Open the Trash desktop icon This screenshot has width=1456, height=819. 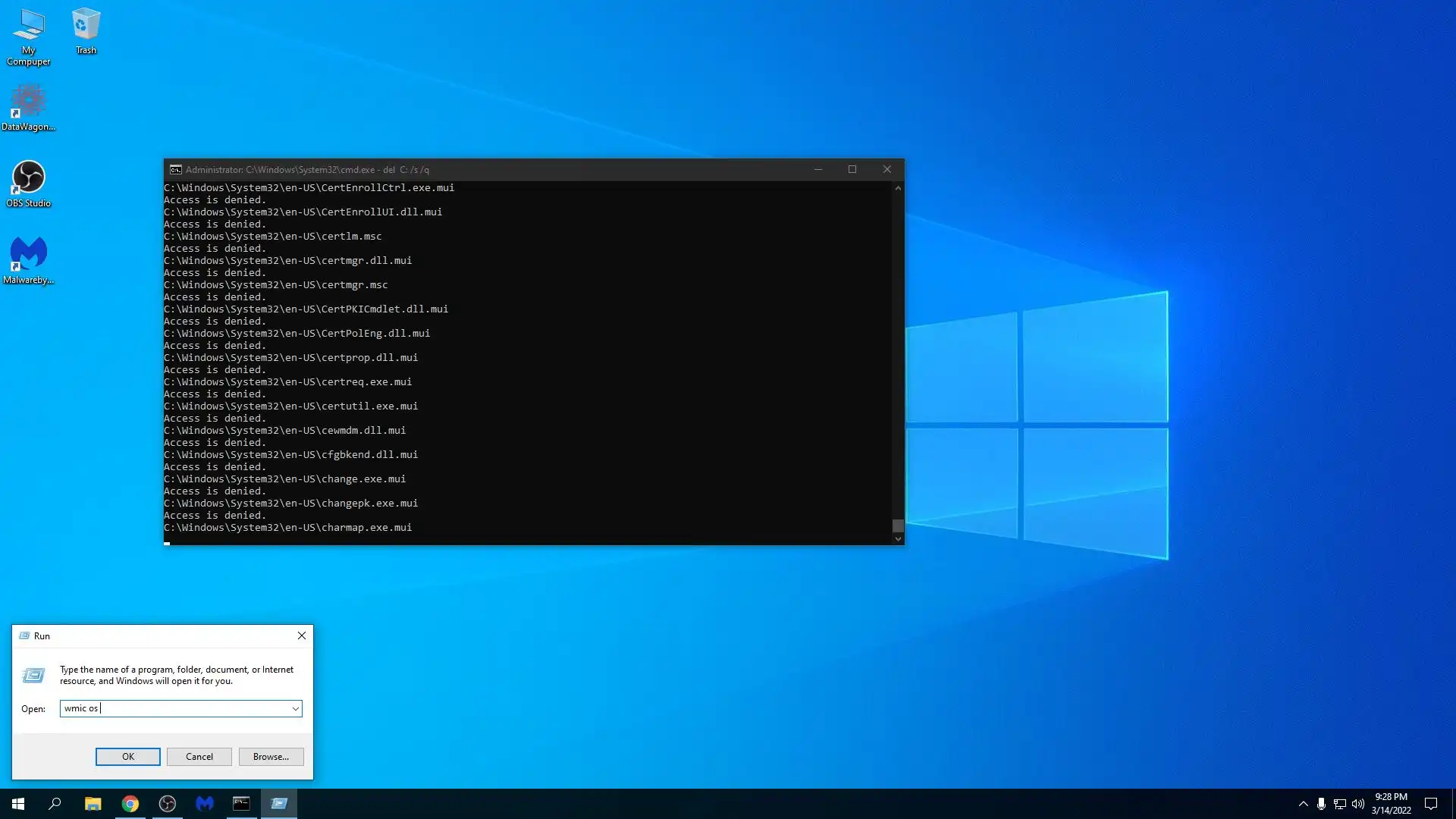[x=86, y=31]
